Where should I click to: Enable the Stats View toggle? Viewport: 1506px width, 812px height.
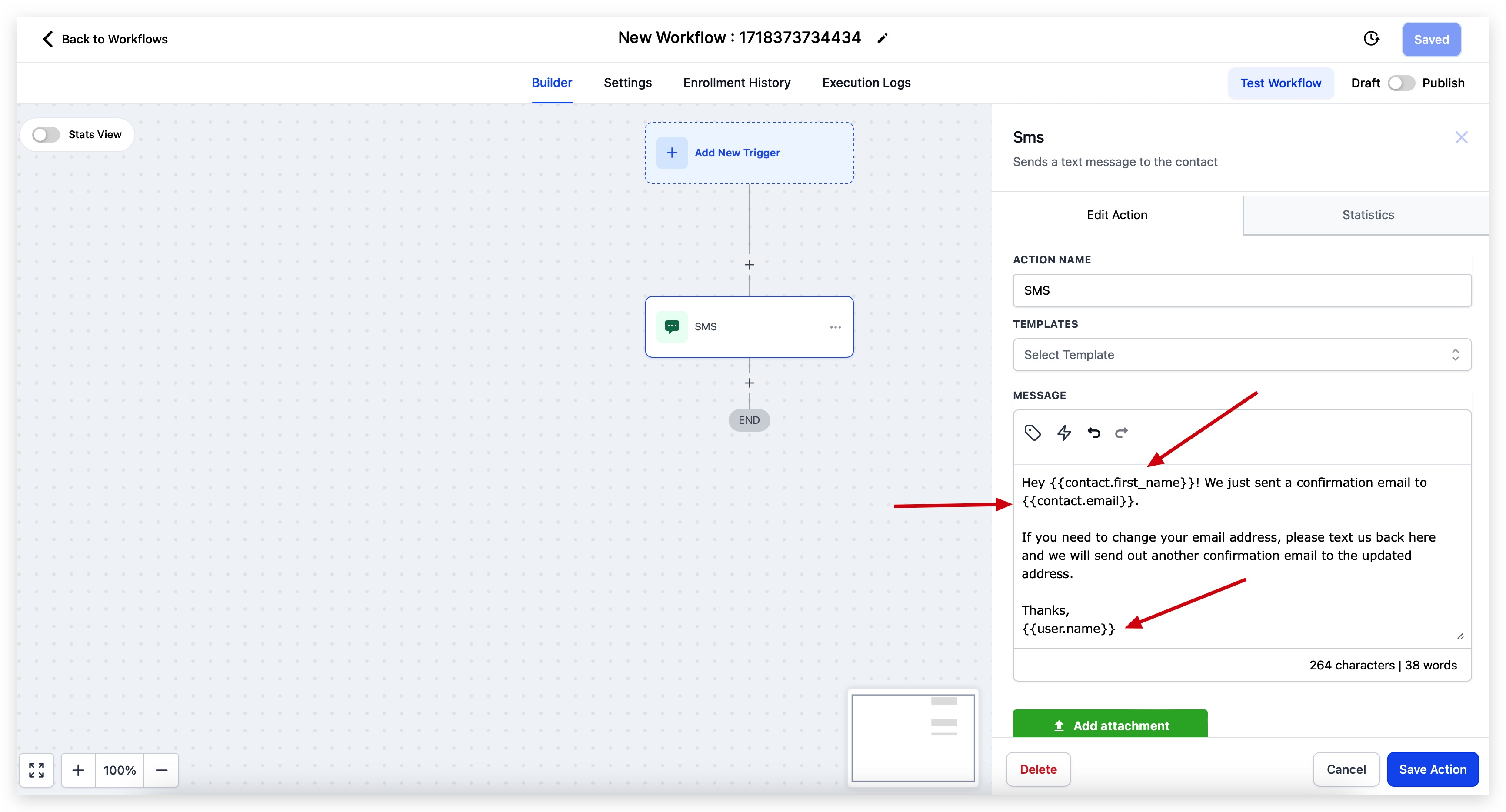(x=46, y=134)
